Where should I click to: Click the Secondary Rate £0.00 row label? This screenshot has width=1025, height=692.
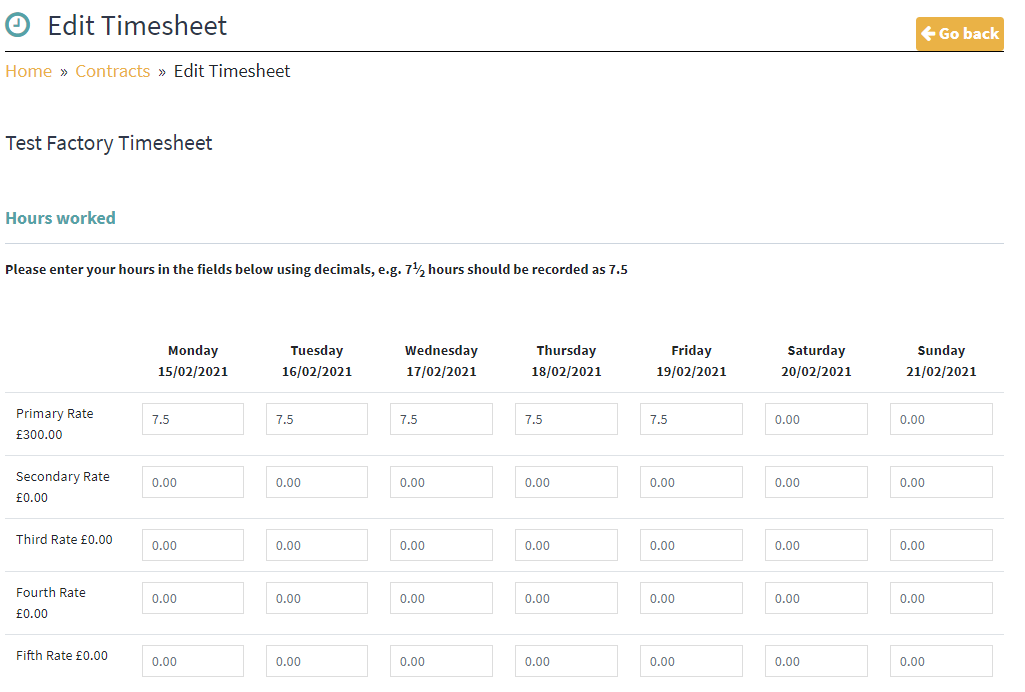(x=63, y=487)
